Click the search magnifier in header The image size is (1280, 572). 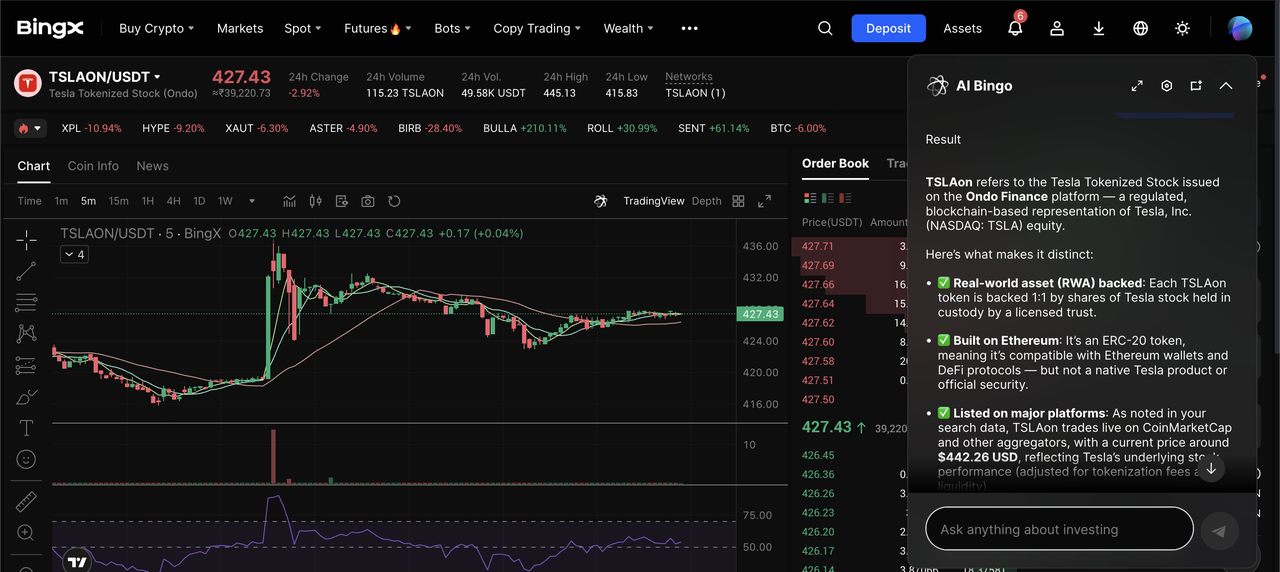(825, 29)
